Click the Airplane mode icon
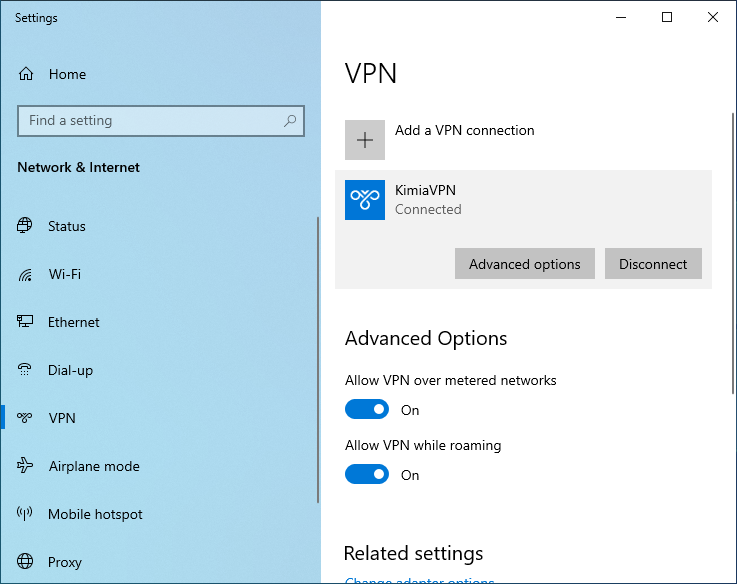 pos(26,466)
